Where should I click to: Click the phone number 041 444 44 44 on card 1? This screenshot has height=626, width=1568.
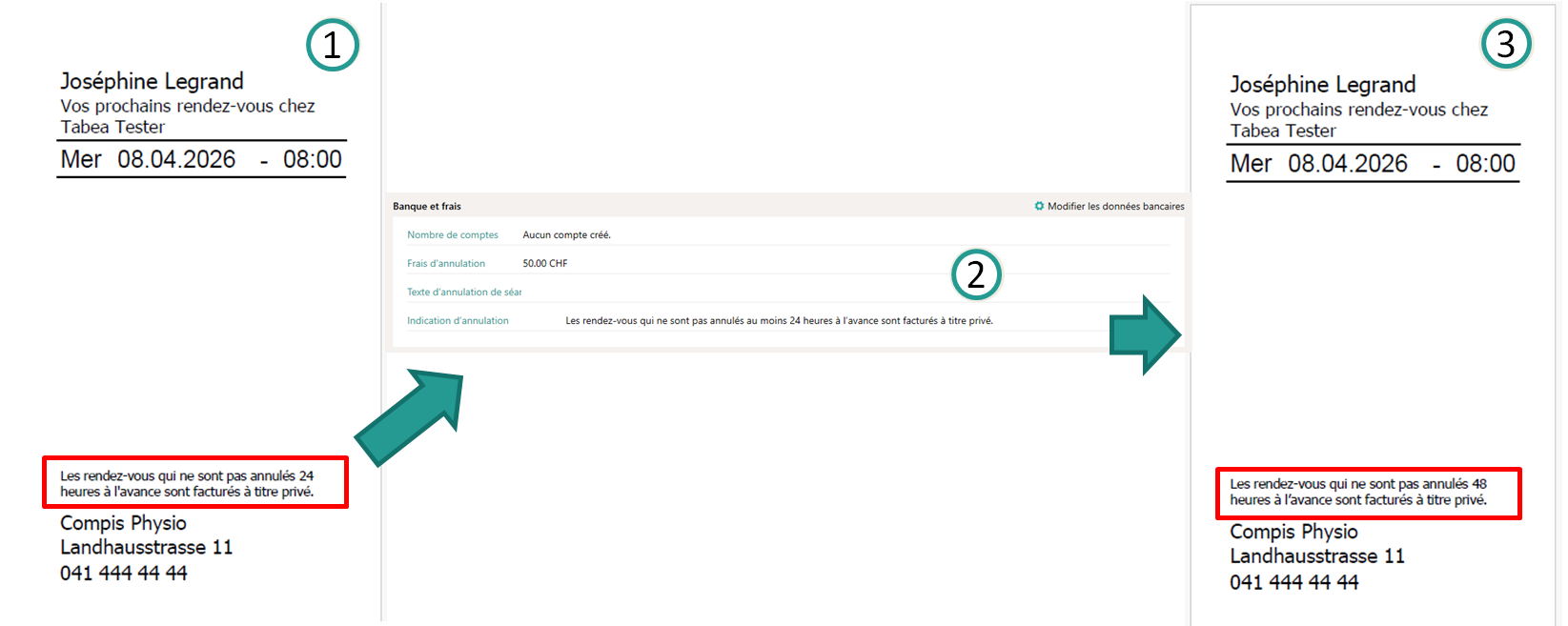click(x=124, y=573)
